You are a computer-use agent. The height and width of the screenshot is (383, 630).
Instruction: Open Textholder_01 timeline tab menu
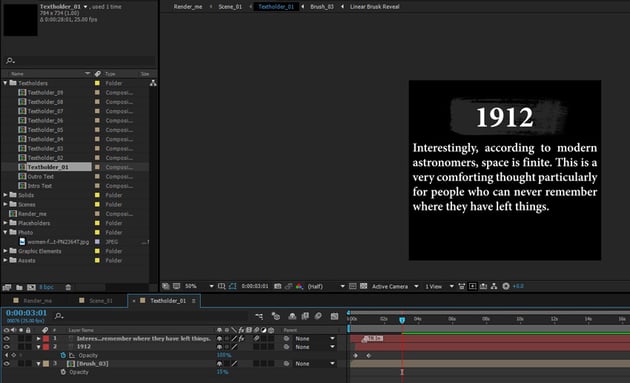tap(194, 301)
